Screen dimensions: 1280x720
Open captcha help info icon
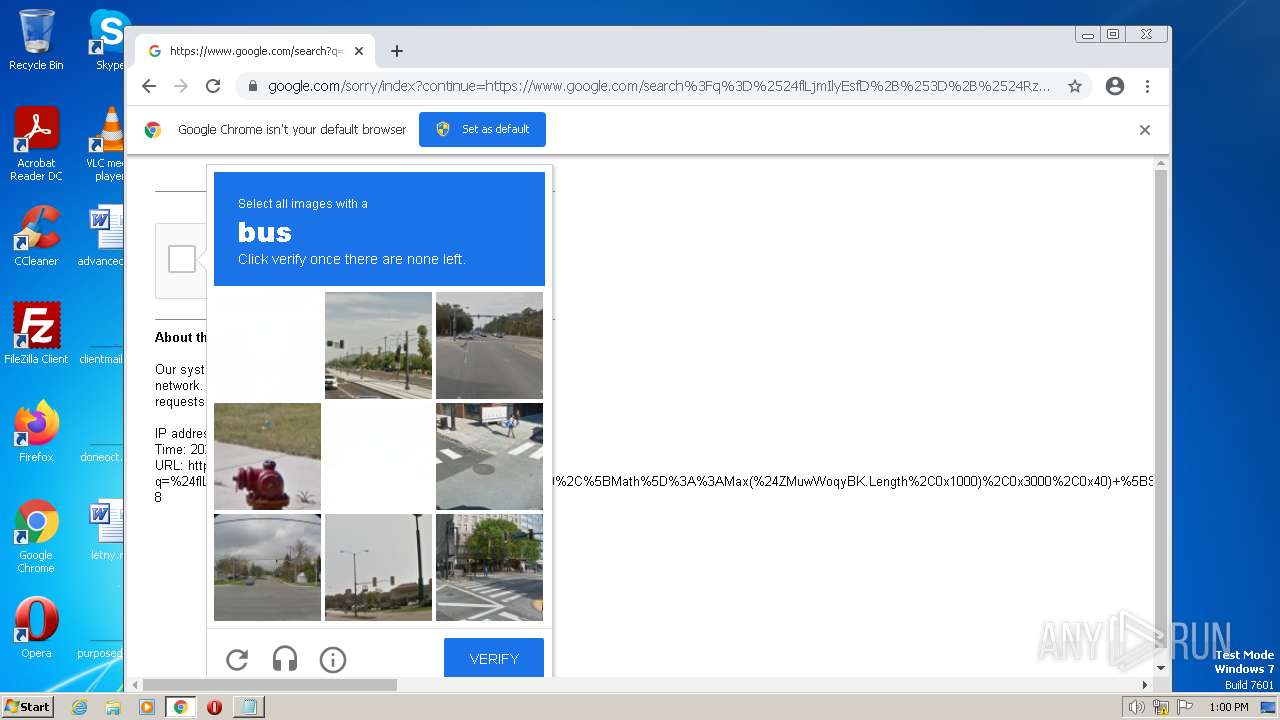click(333, 659)
